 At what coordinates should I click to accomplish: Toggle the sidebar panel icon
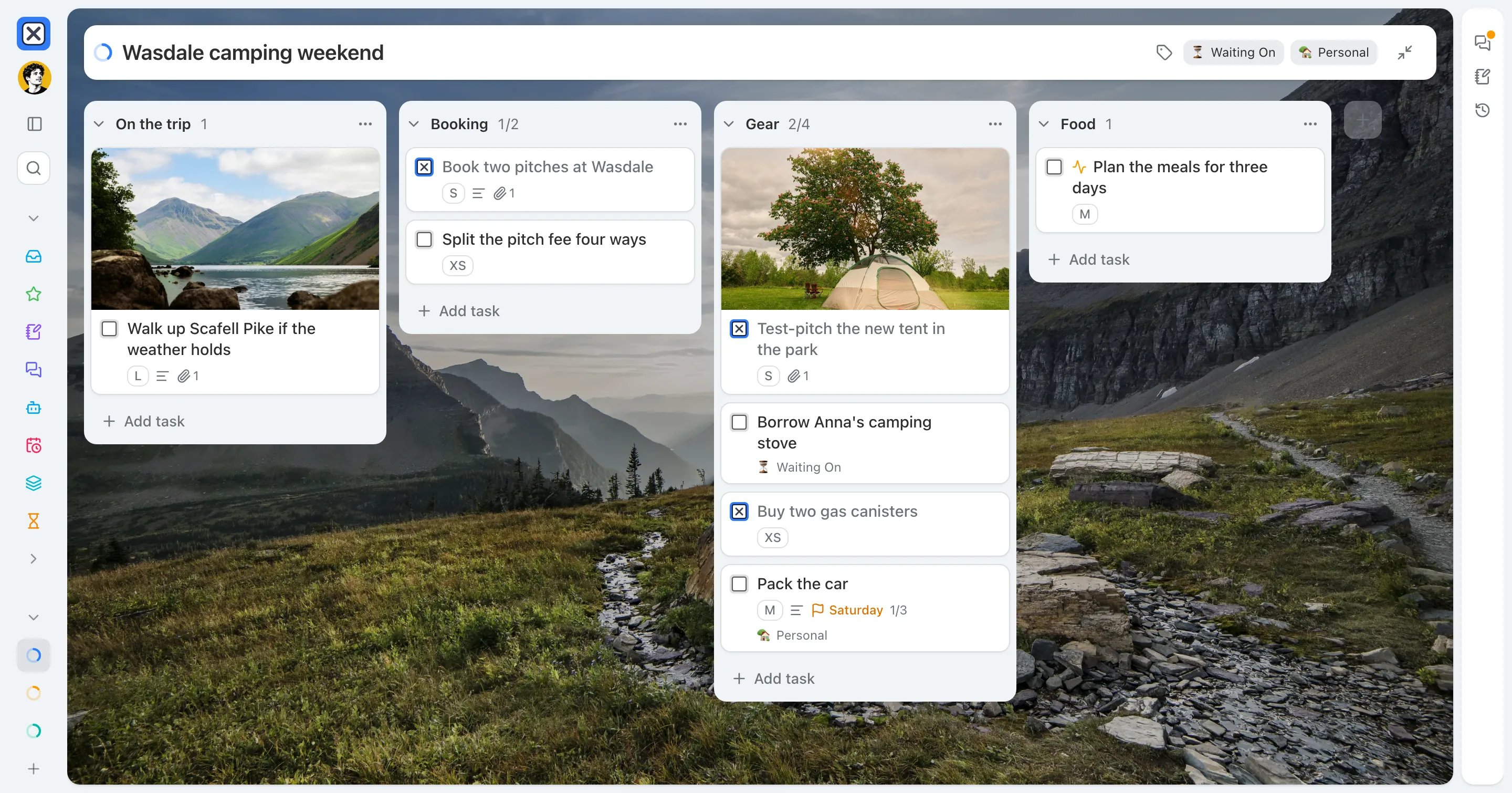(34, 124)
